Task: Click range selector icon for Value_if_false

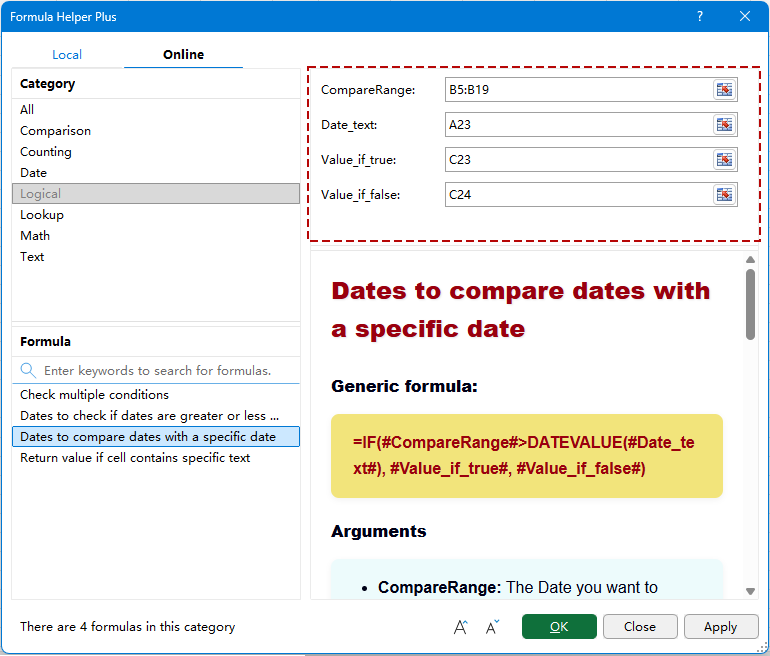Action: [724, 195]
